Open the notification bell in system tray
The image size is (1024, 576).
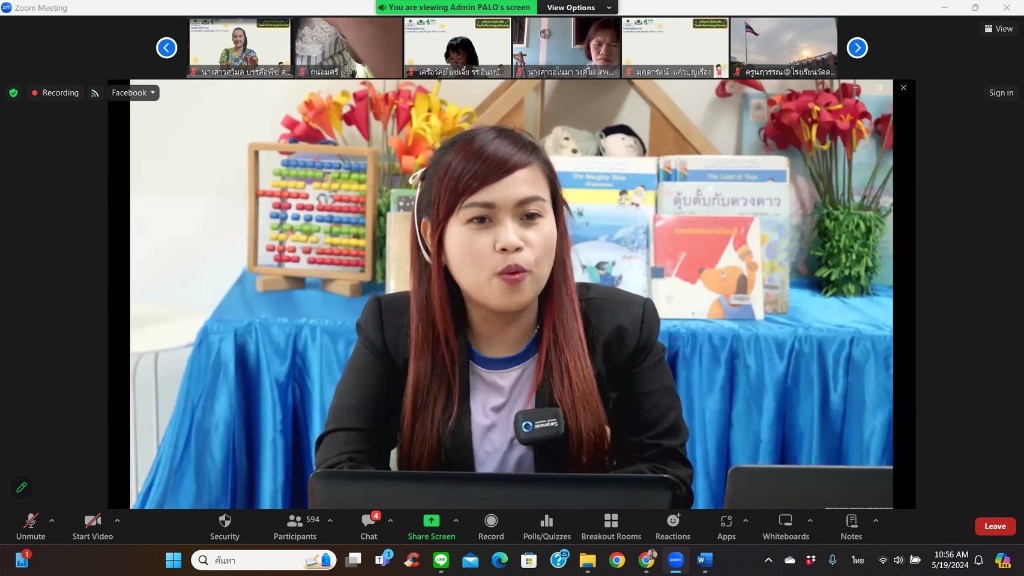pos(978,560)
